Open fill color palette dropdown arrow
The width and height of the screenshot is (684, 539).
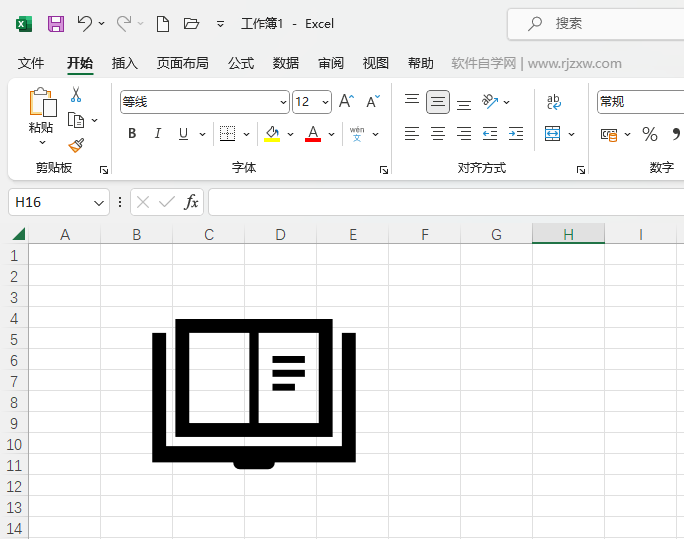click(291, 134)
